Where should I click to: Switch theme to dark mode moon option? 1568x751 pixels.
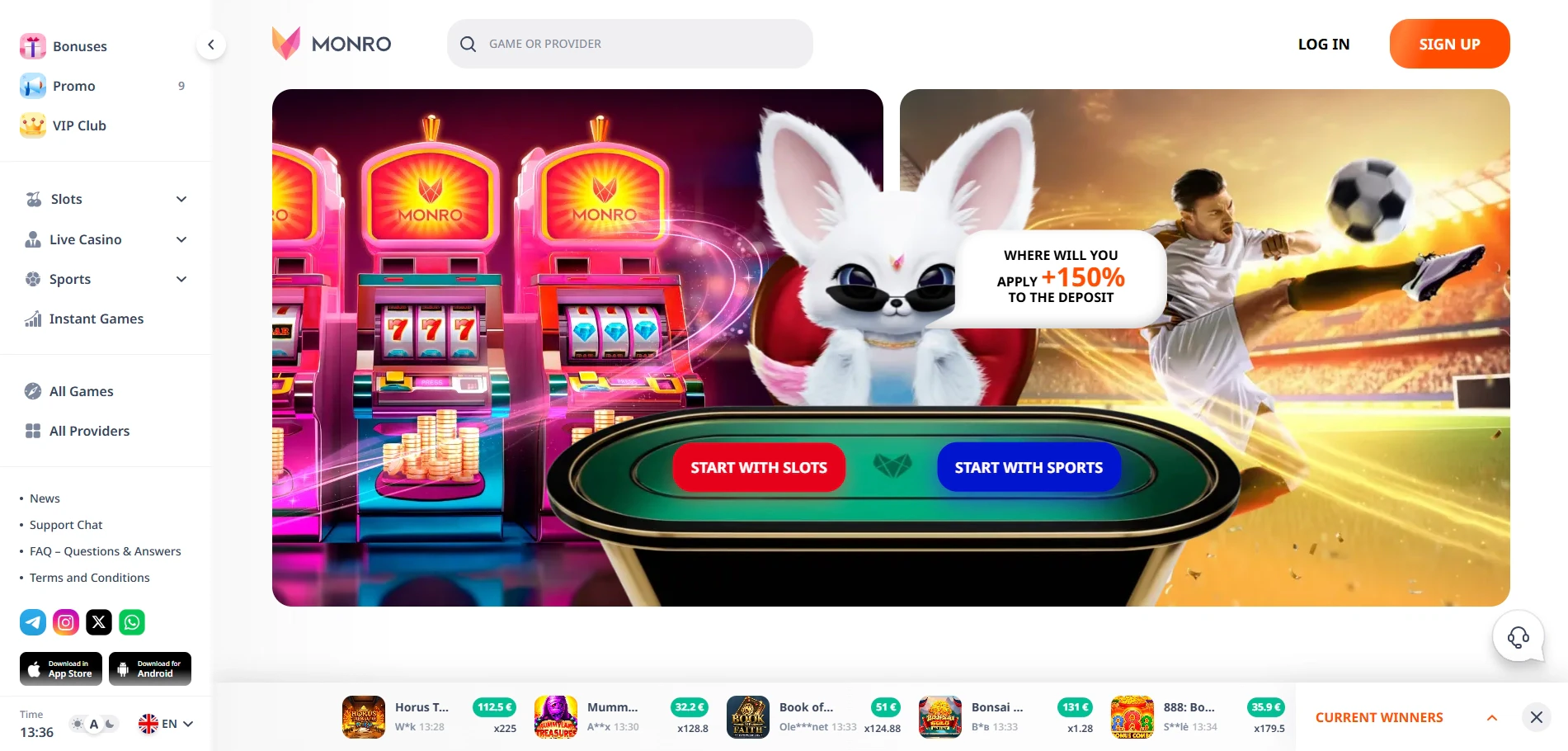coord(110,724)
